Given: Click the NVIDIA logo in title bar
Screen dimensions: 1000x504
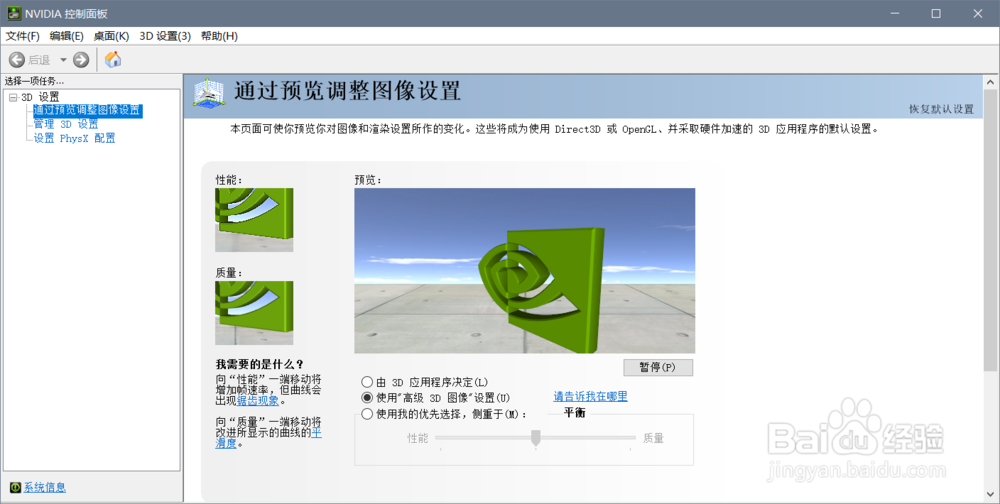Looking at the screenshot, I should 14,13.
